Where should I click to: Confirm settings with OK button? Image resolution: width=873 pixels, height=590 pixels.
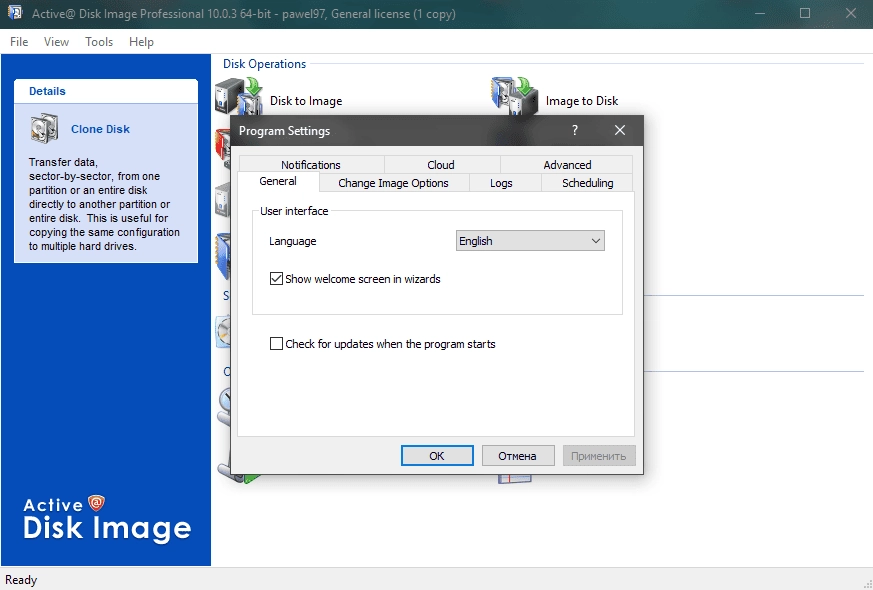437,456
